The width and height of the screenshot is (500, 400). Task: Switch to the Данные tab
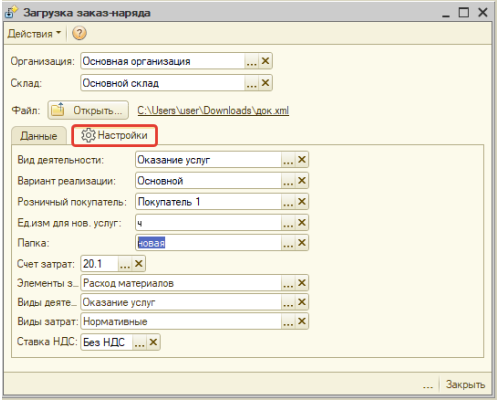39,136
